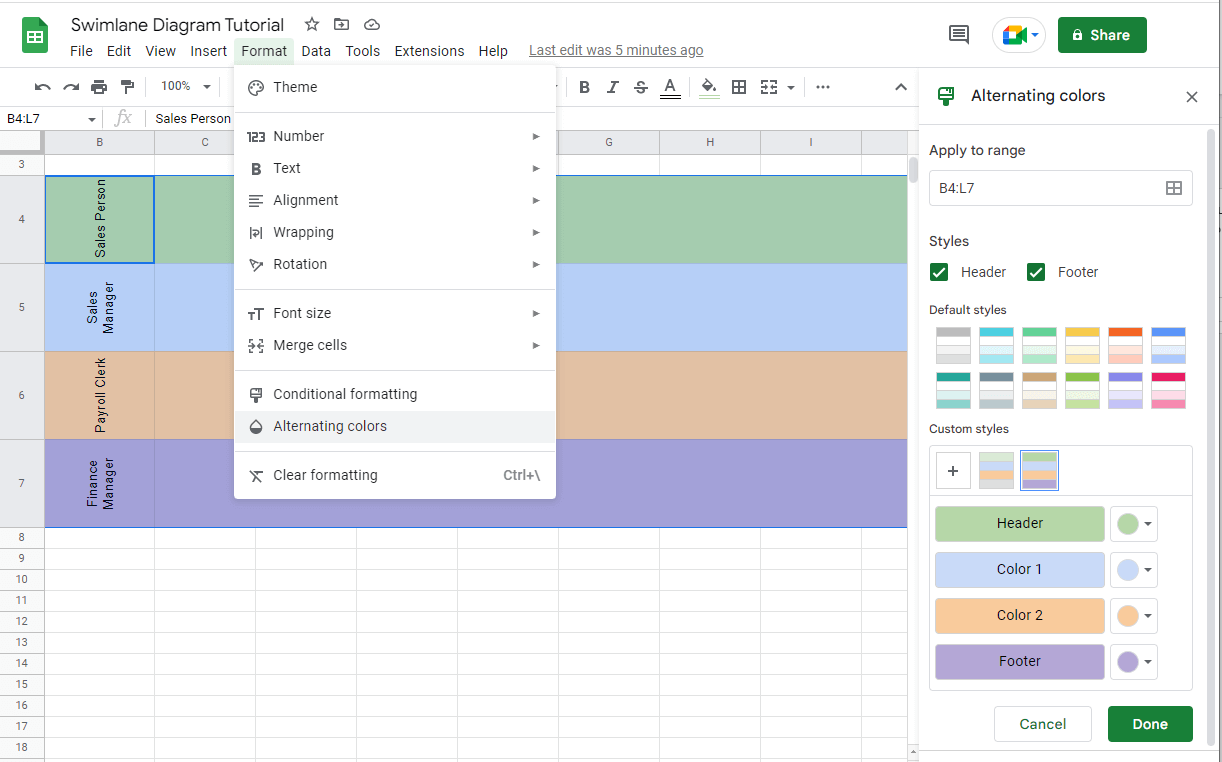Click Done to apply alternating colors
1222x762 pixels.
pyautogui.click(x=1150, y=723)
